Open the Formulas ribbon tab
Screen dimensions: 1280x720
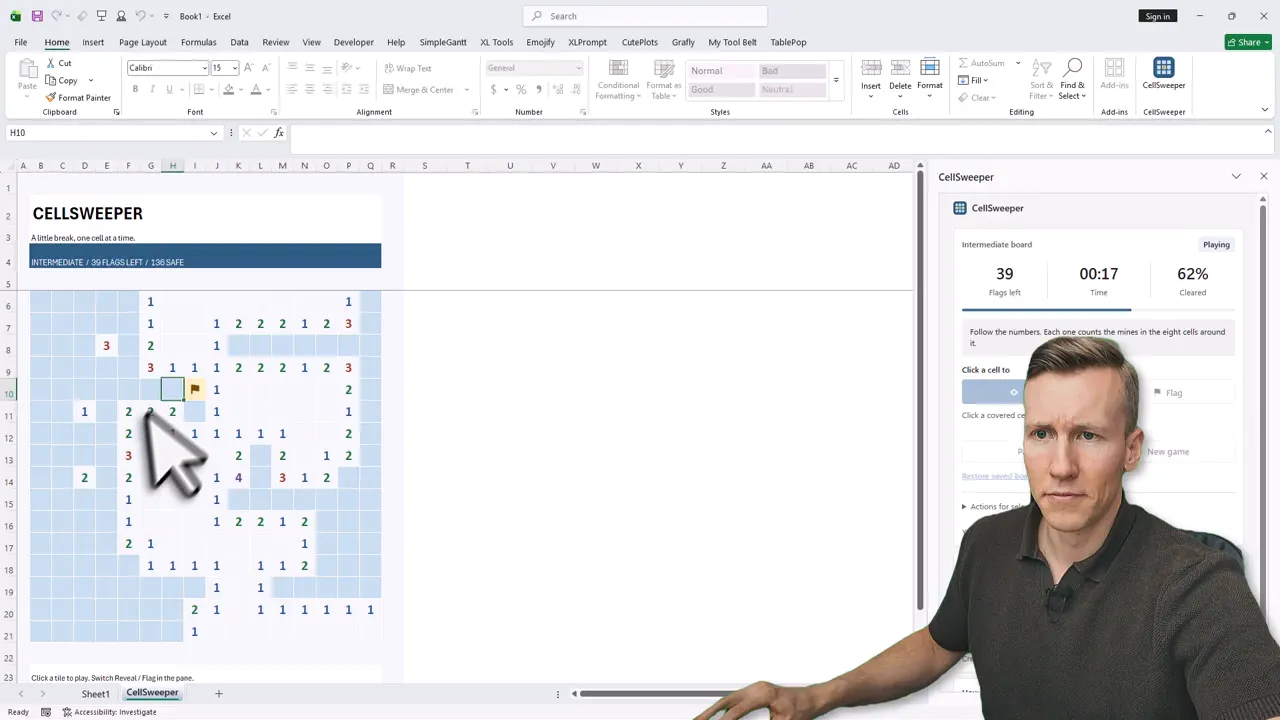[198, 42]
